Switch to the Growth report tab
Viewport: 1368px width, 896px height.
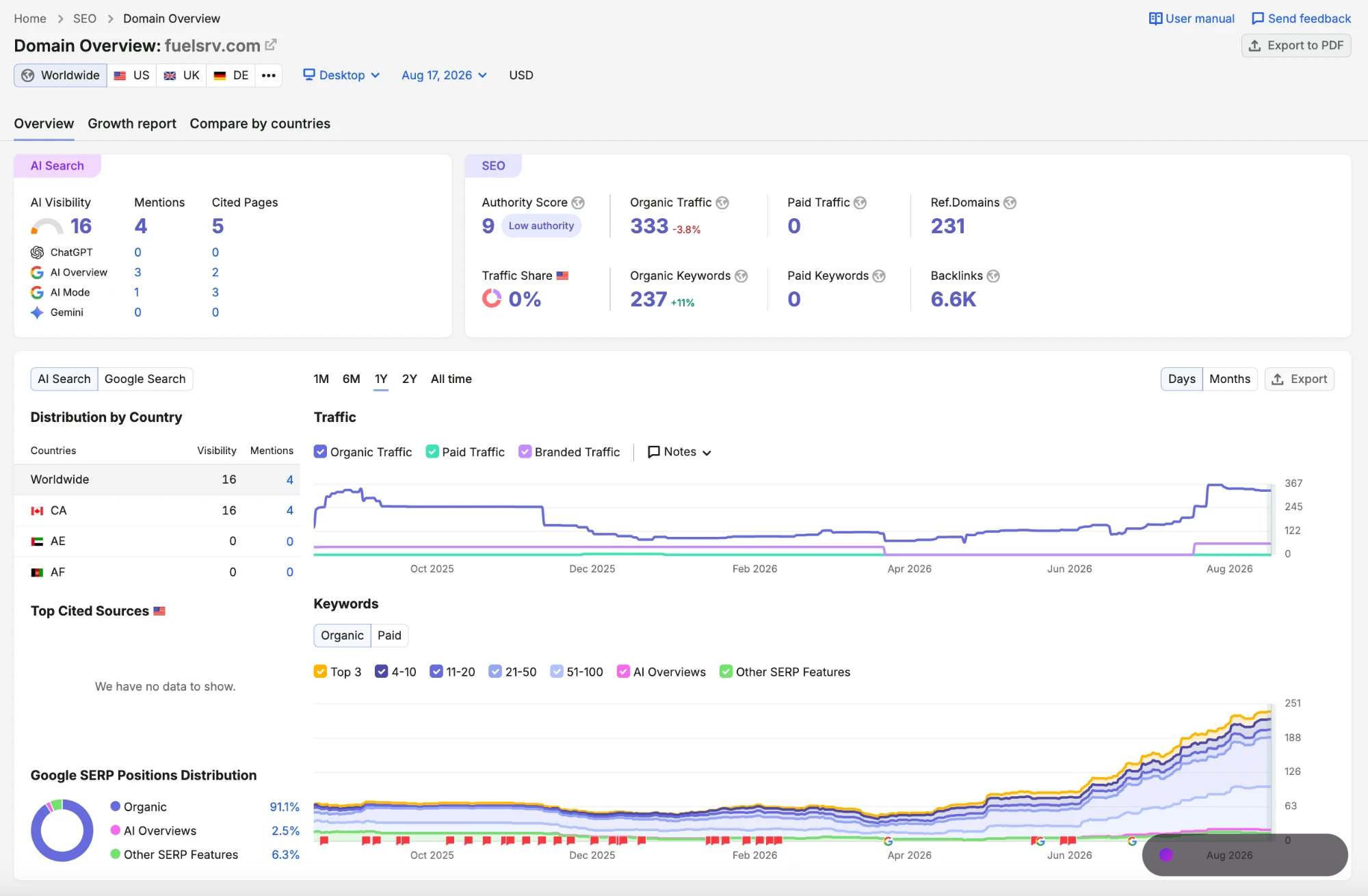[x=132, y=124]
